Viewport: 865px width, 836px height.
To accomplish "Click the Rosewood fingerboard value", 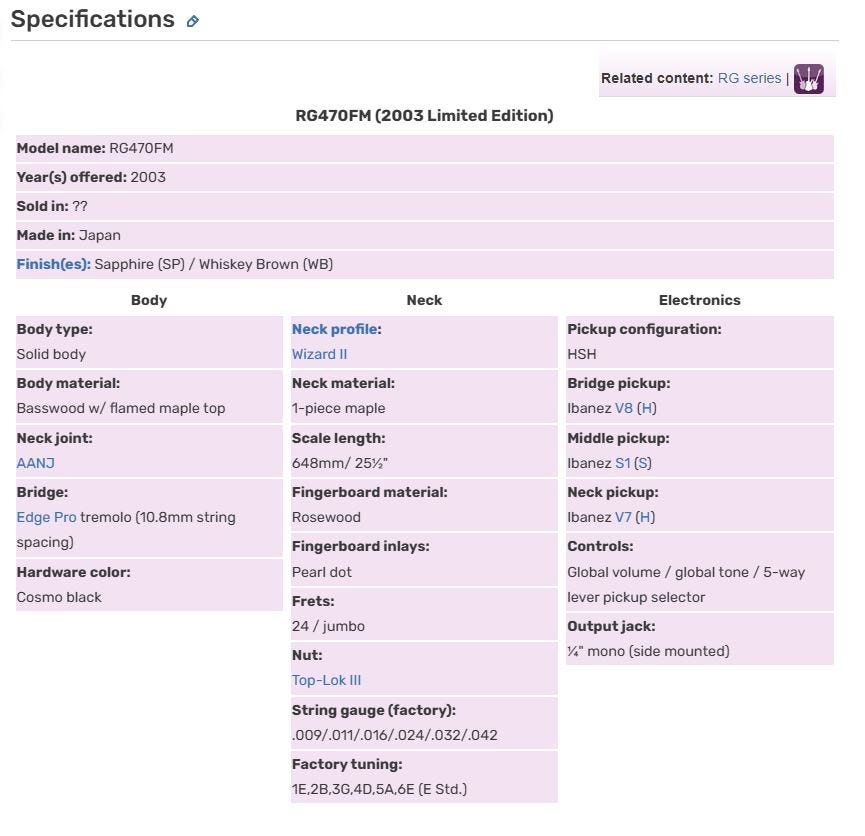I will [x=326, y=517].
